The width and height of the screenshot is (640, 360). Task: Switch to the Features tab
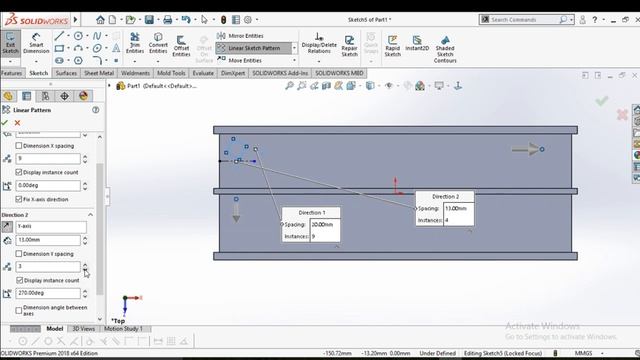tap(11, 73)
